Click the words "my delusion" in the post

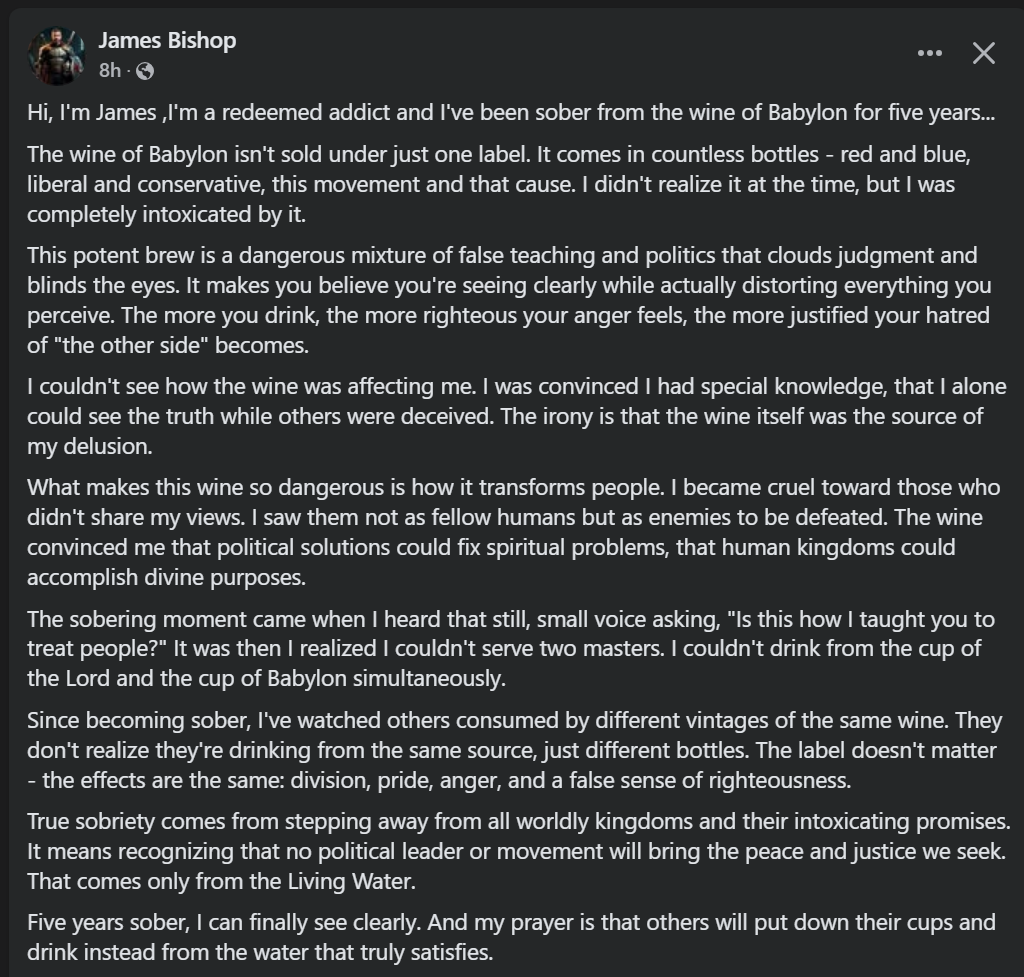pos(90,446)
